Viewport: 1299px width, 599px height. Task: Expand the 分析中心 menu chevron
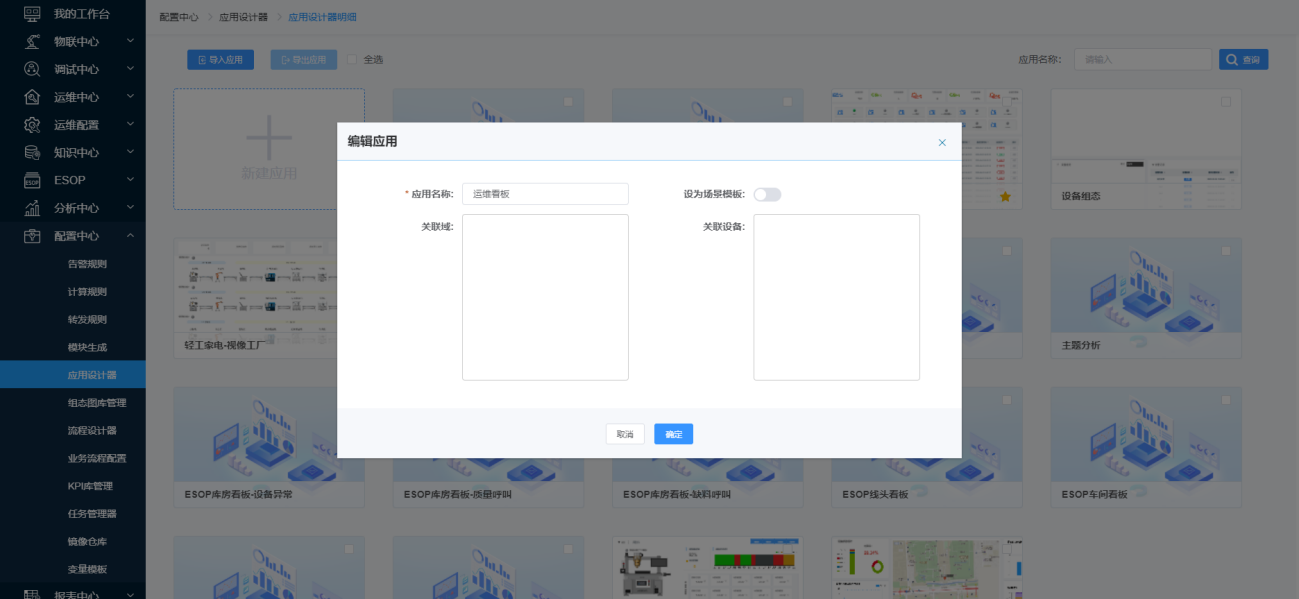pyautogui.click(x=130, y=208)
